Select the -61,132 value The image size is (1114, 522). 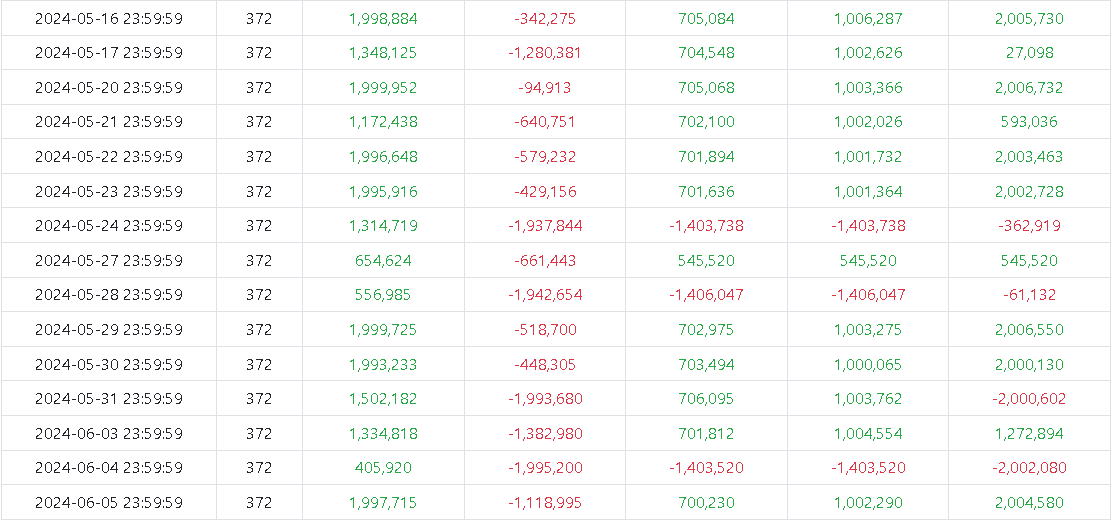pos(1029,295)
